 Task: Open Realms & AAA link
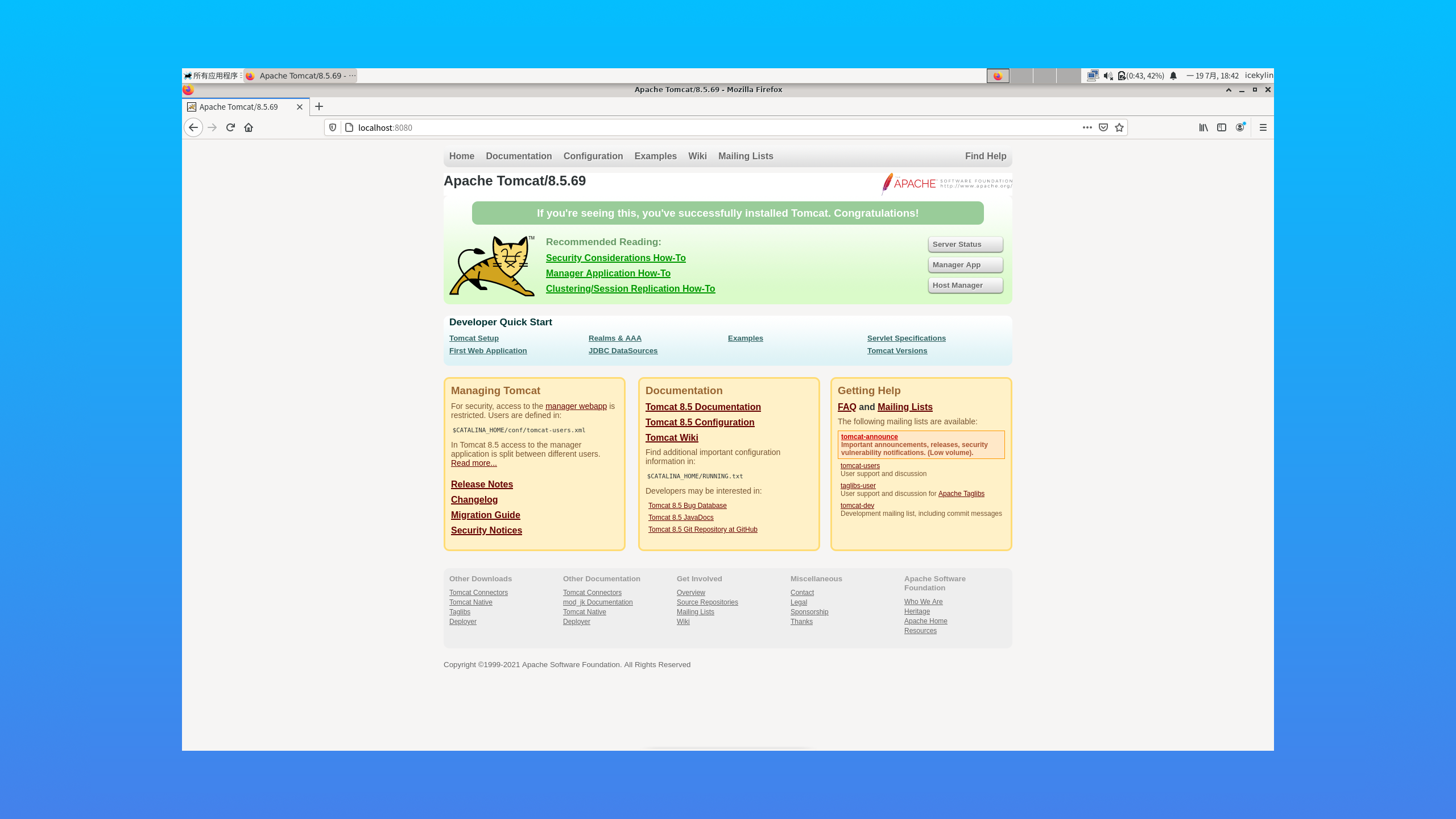[x=615, y=338]
